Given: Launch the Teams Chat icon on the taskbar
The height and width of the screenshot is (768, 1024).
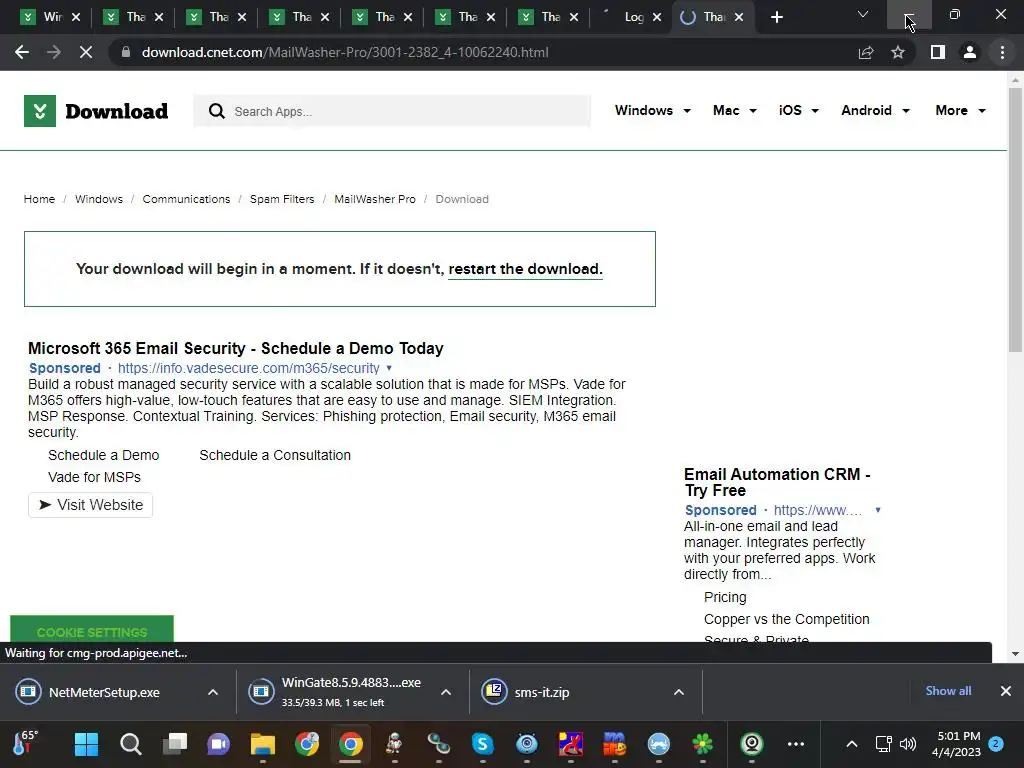Looking at the screenshot, I should 219,744.
